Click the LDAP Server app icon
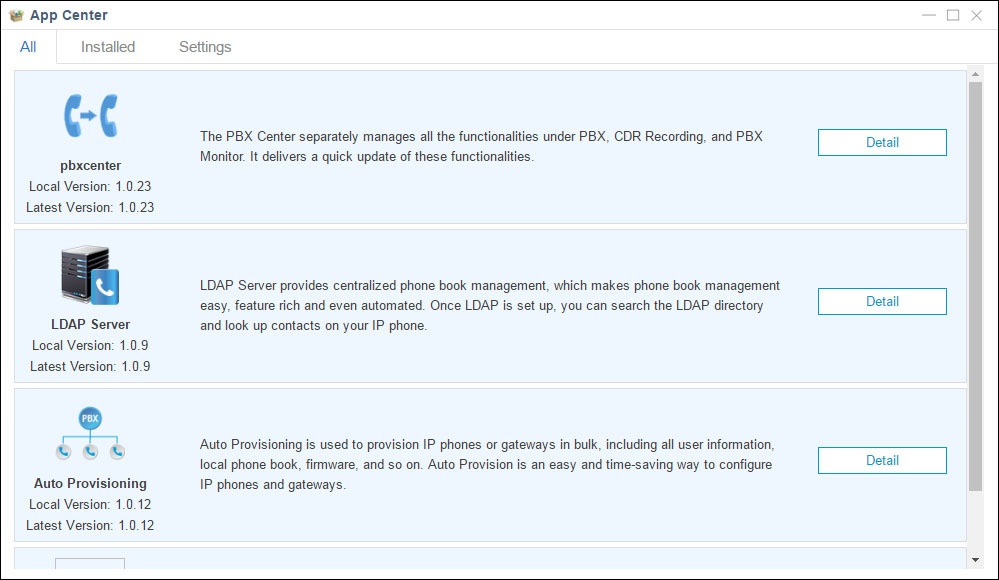999x580 pixels. 90,276
